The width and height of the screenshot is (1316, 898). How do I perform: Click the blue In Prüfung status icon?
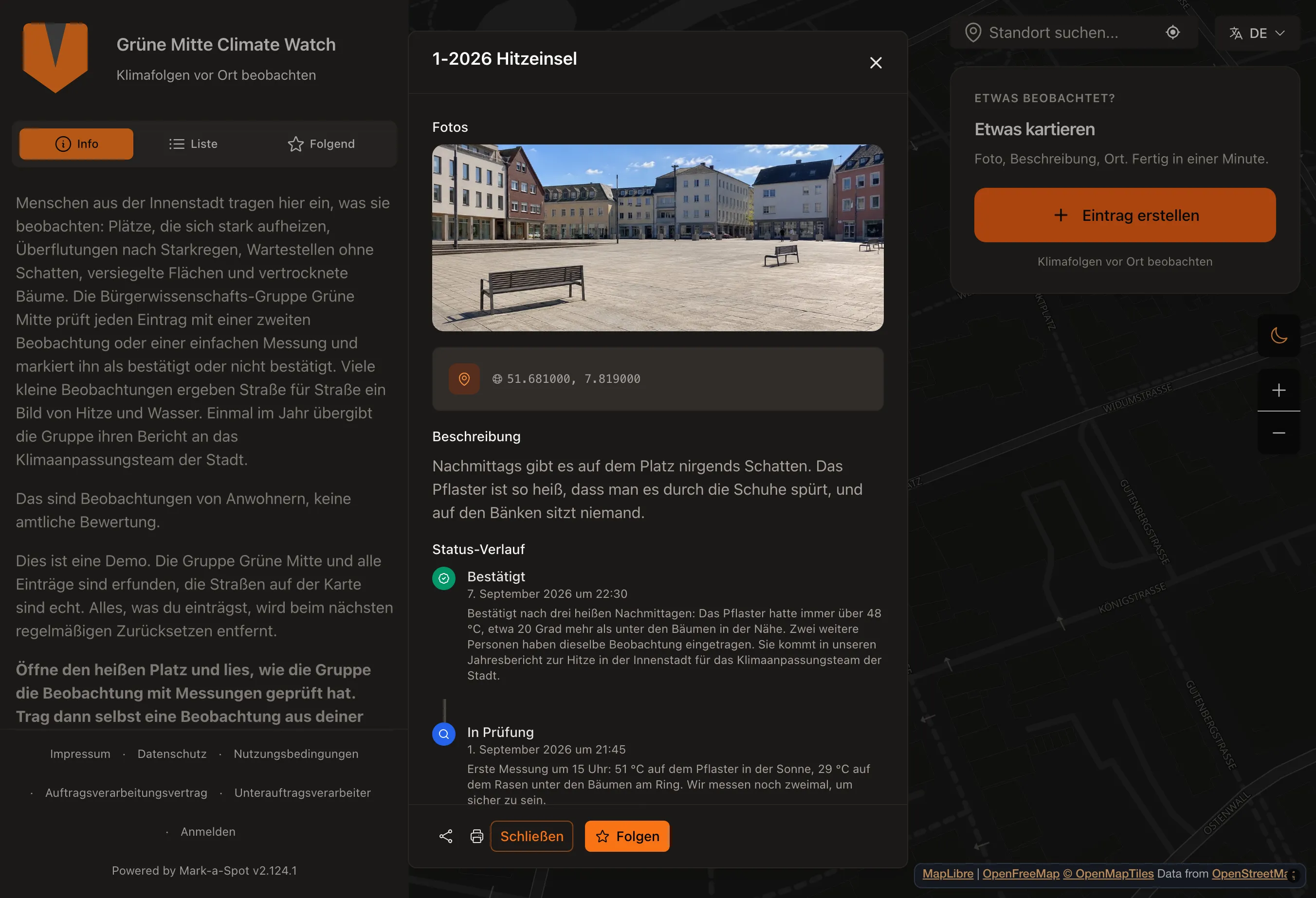(444, 734)
